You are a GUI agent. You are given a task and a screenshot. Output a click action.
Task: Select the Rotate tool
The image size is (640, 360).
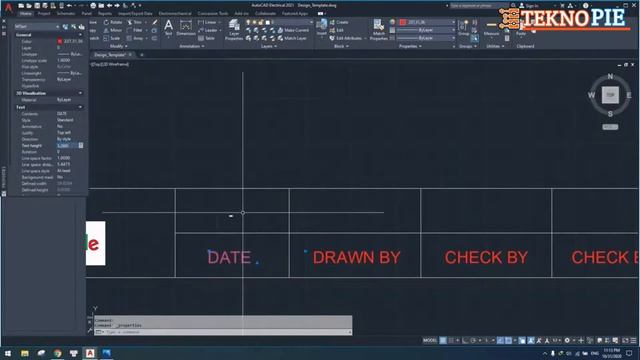click(x=113, y=22)
